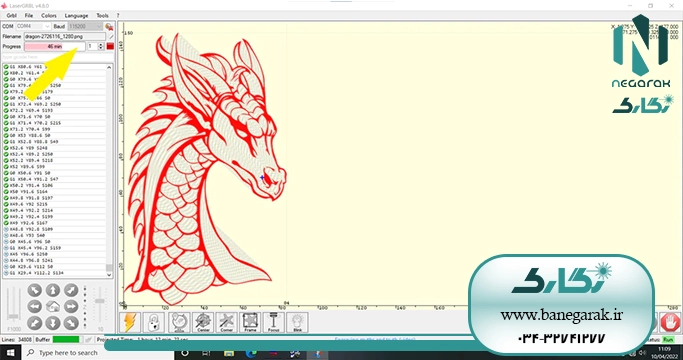Jog the laser right with the arrow button
This screenshot has width=683, height=360.
tap(71, 306)
